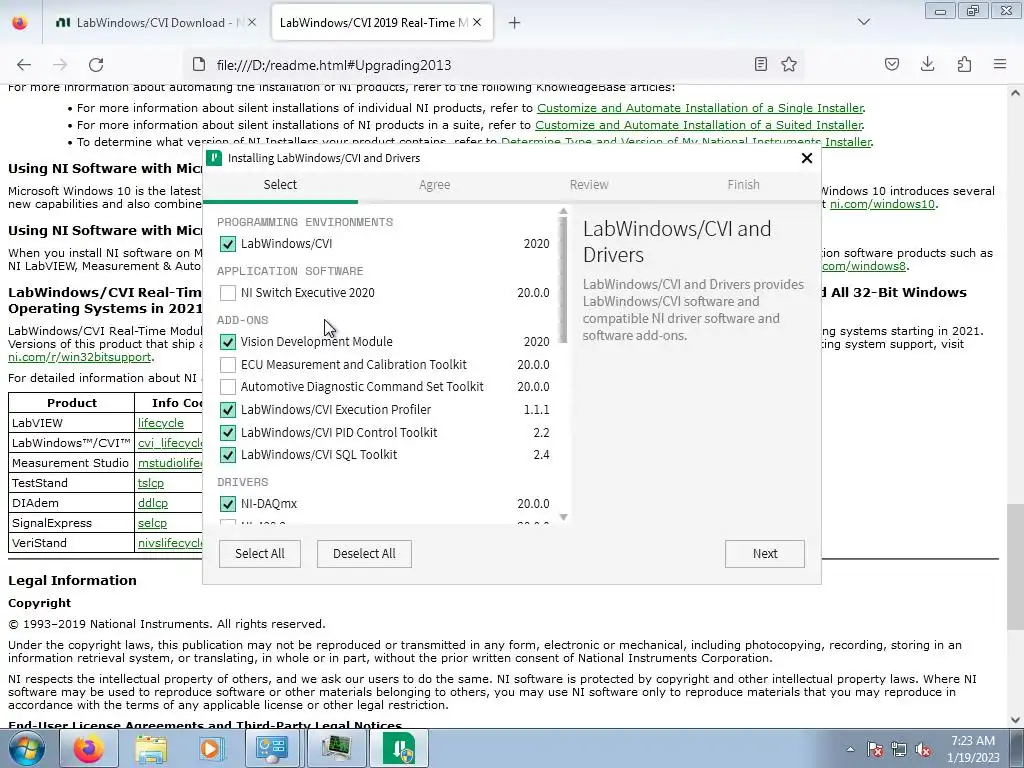Screen dimensions: 1024x768
Task: Open the selcp link for SignalExpress
Action: pos(152,523)
